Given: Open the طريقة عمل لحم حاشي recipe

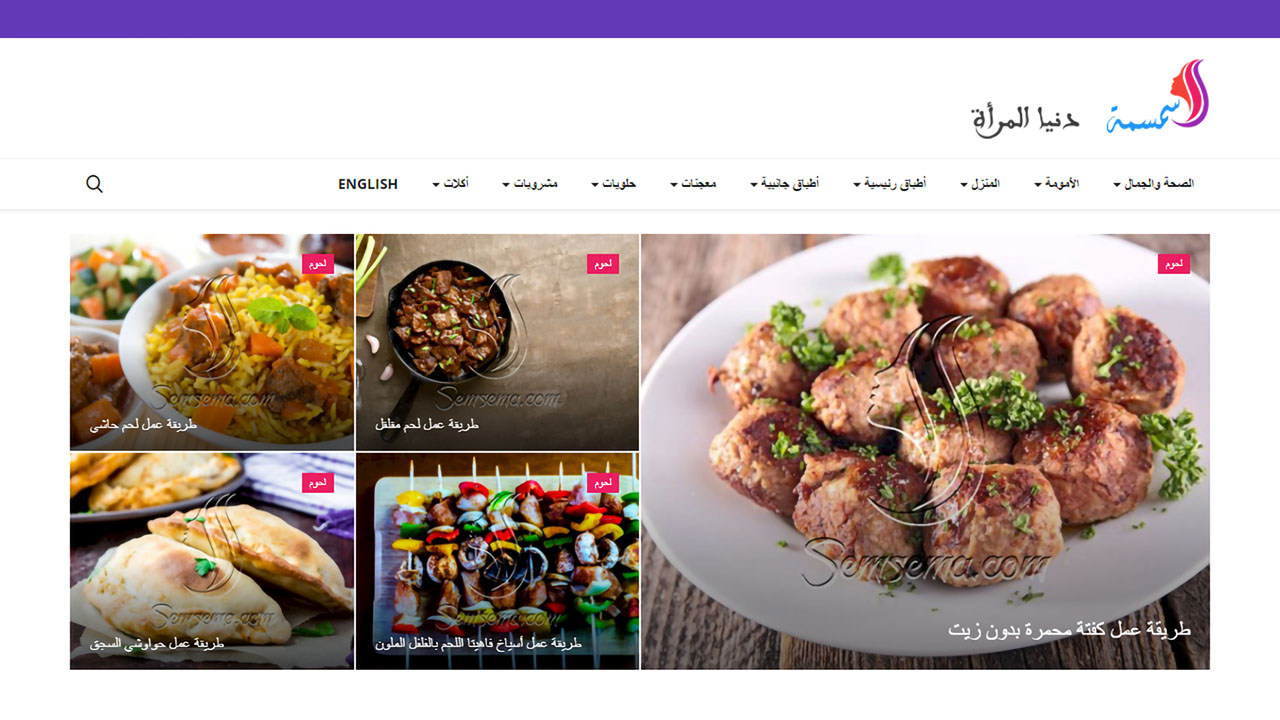Looking at the screenshot, I should [x=143, y=424].
